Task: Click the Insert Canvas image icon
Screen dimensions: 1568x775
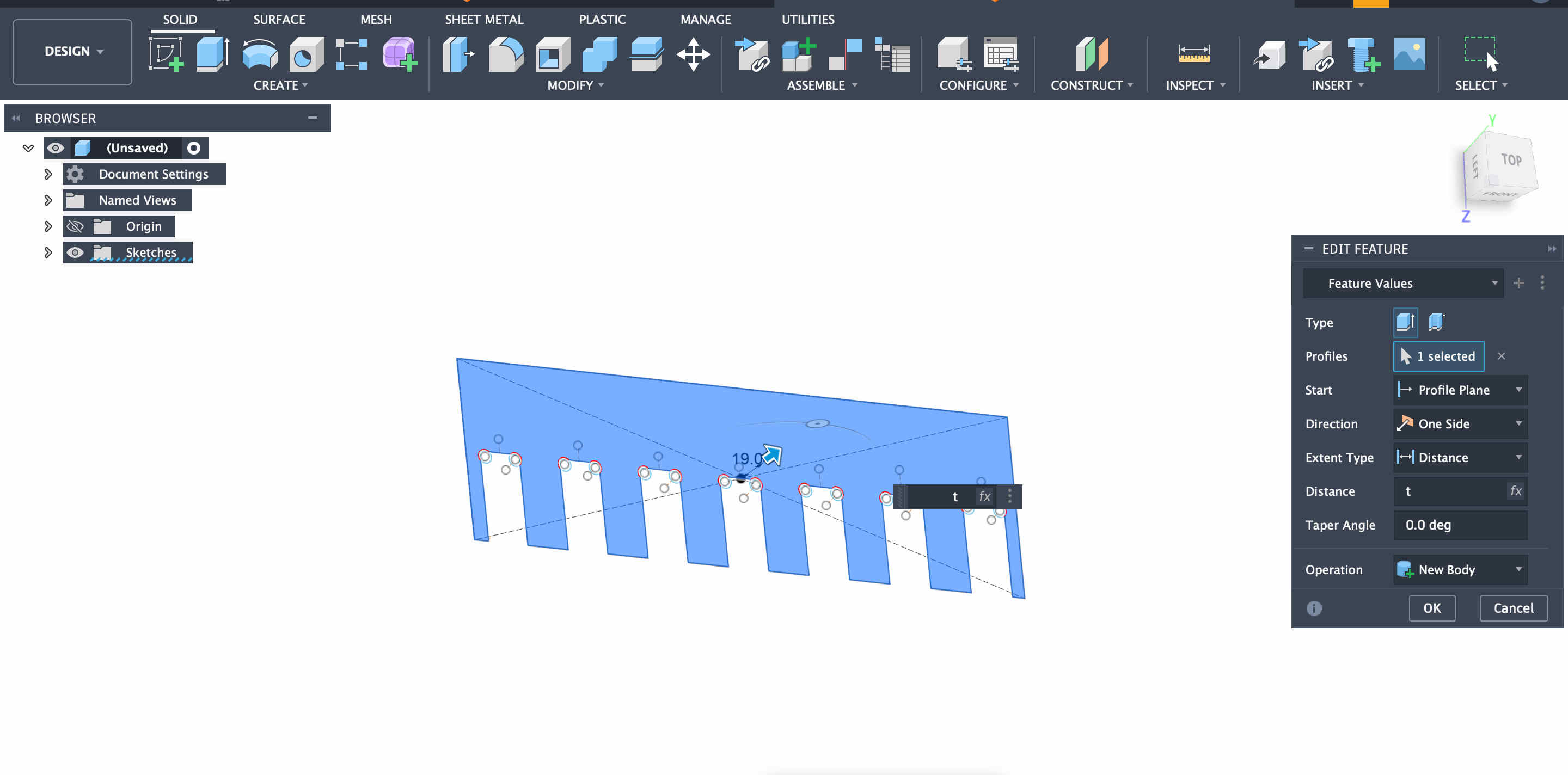Action: pos(1408,54)
